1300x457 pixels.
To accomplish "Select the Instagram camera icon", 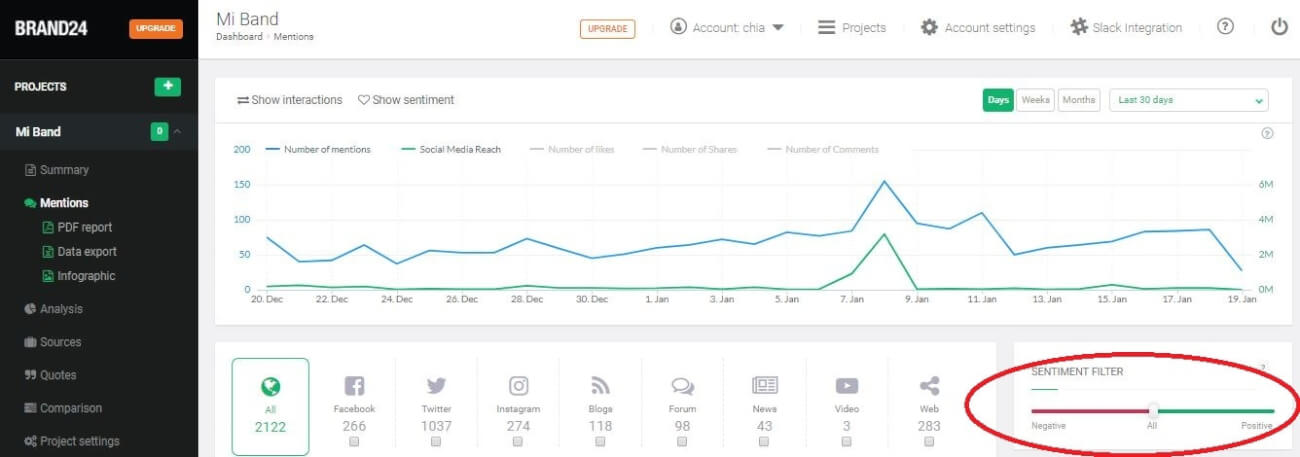I will coord(518,386).
